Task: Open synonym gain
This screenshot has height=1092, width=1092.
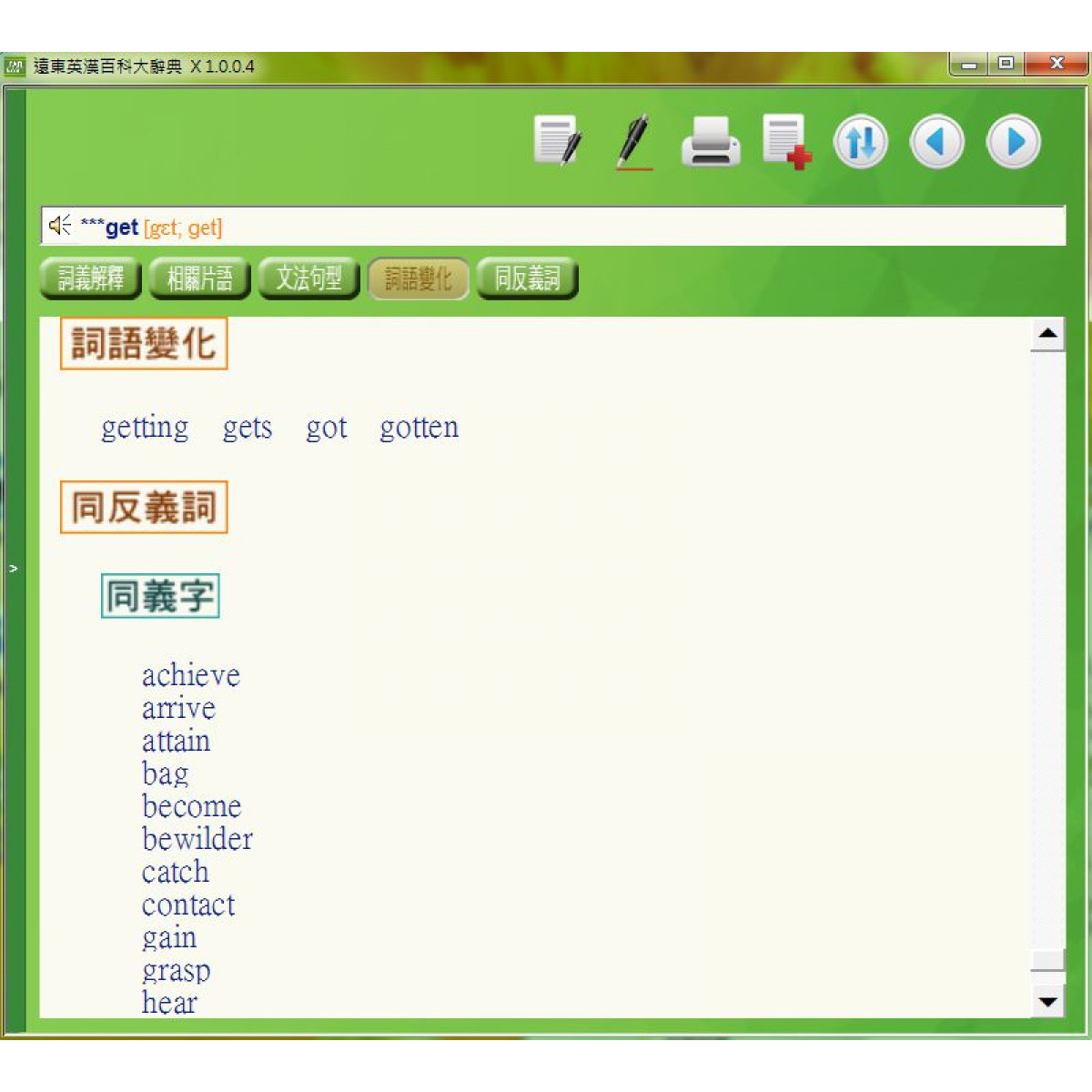Action: coord(168,938)
